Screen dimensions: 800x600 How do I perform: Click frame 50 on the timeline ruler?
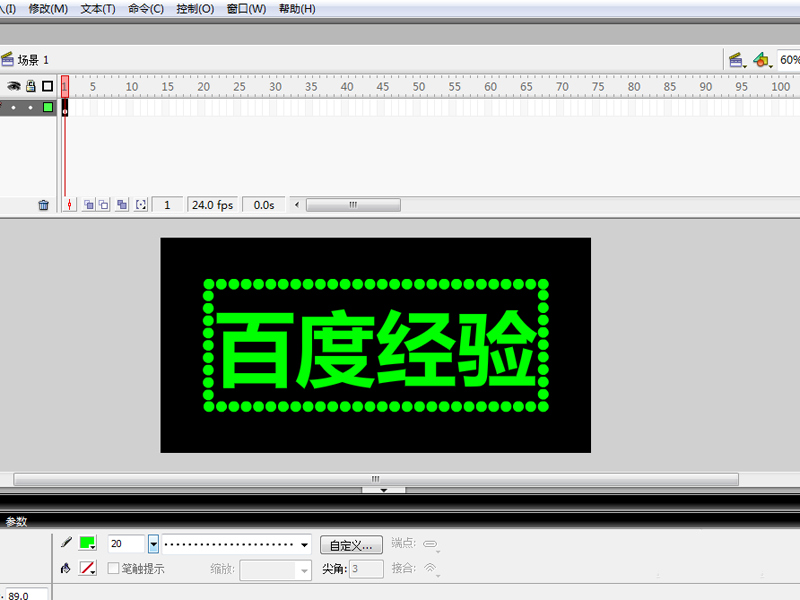(x=419, y=87)
